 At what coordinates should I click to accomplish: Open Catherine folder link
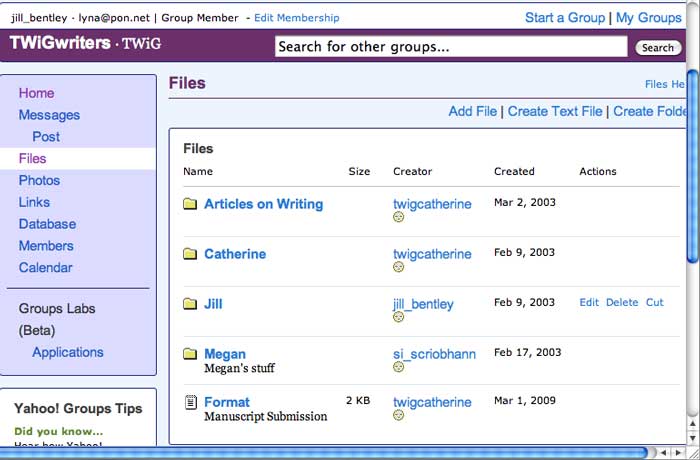click(235, 254)
